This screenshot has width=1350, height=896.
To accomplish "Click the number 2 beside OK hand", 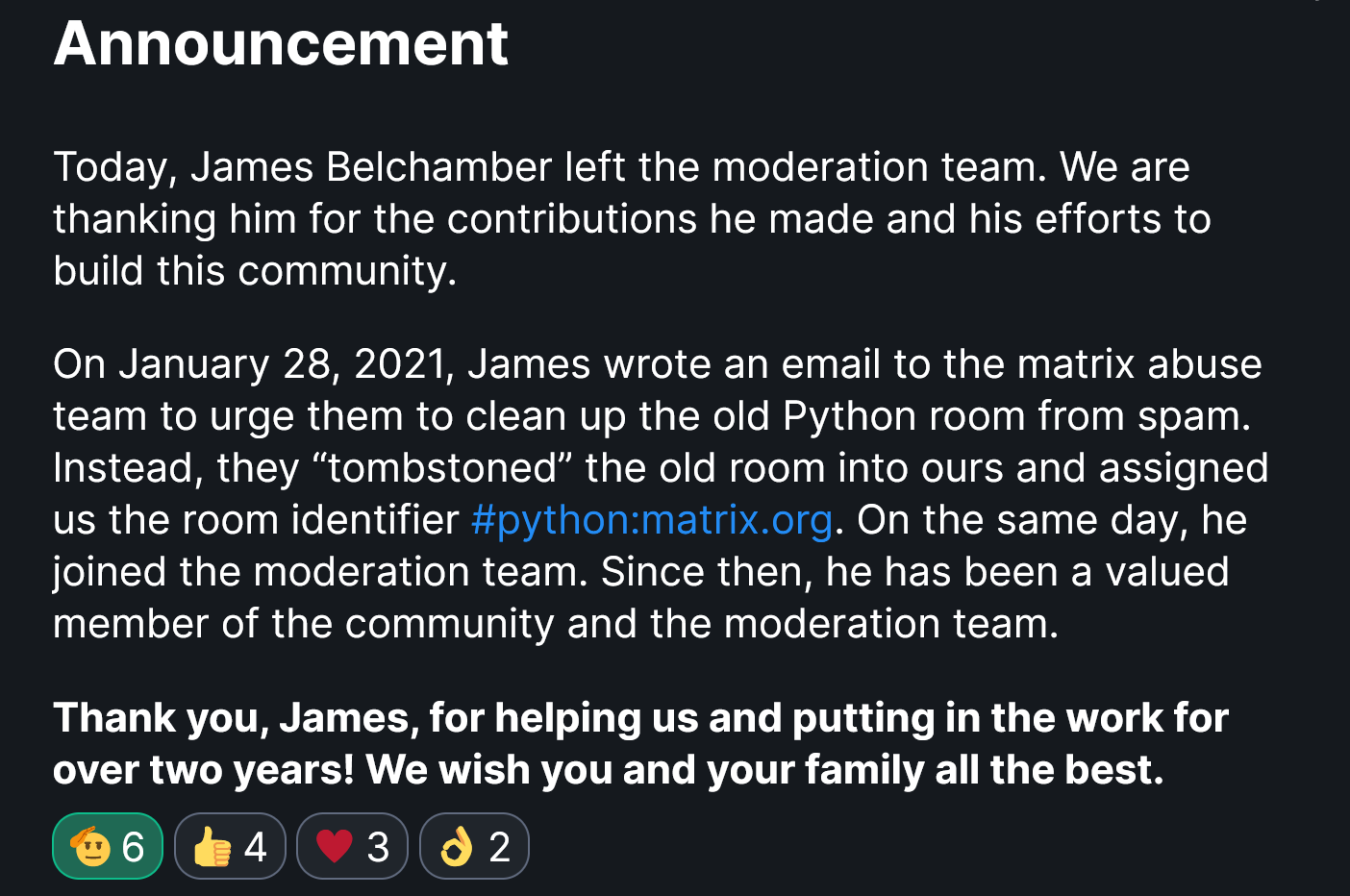I will pyautogui.click(x=499, y=847).
